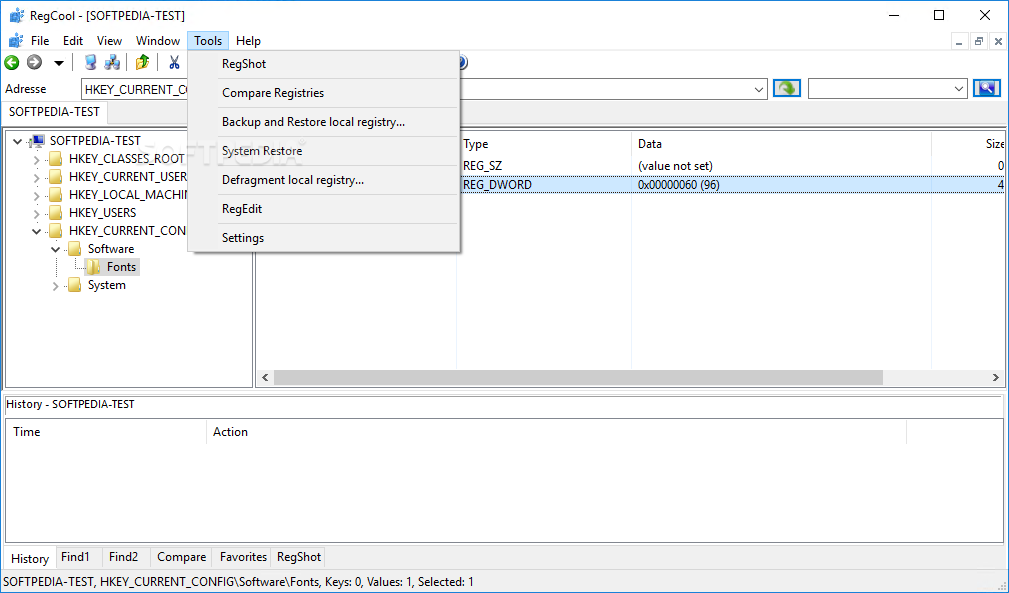
Task: Open the Window menu
Action: point(158,41)
